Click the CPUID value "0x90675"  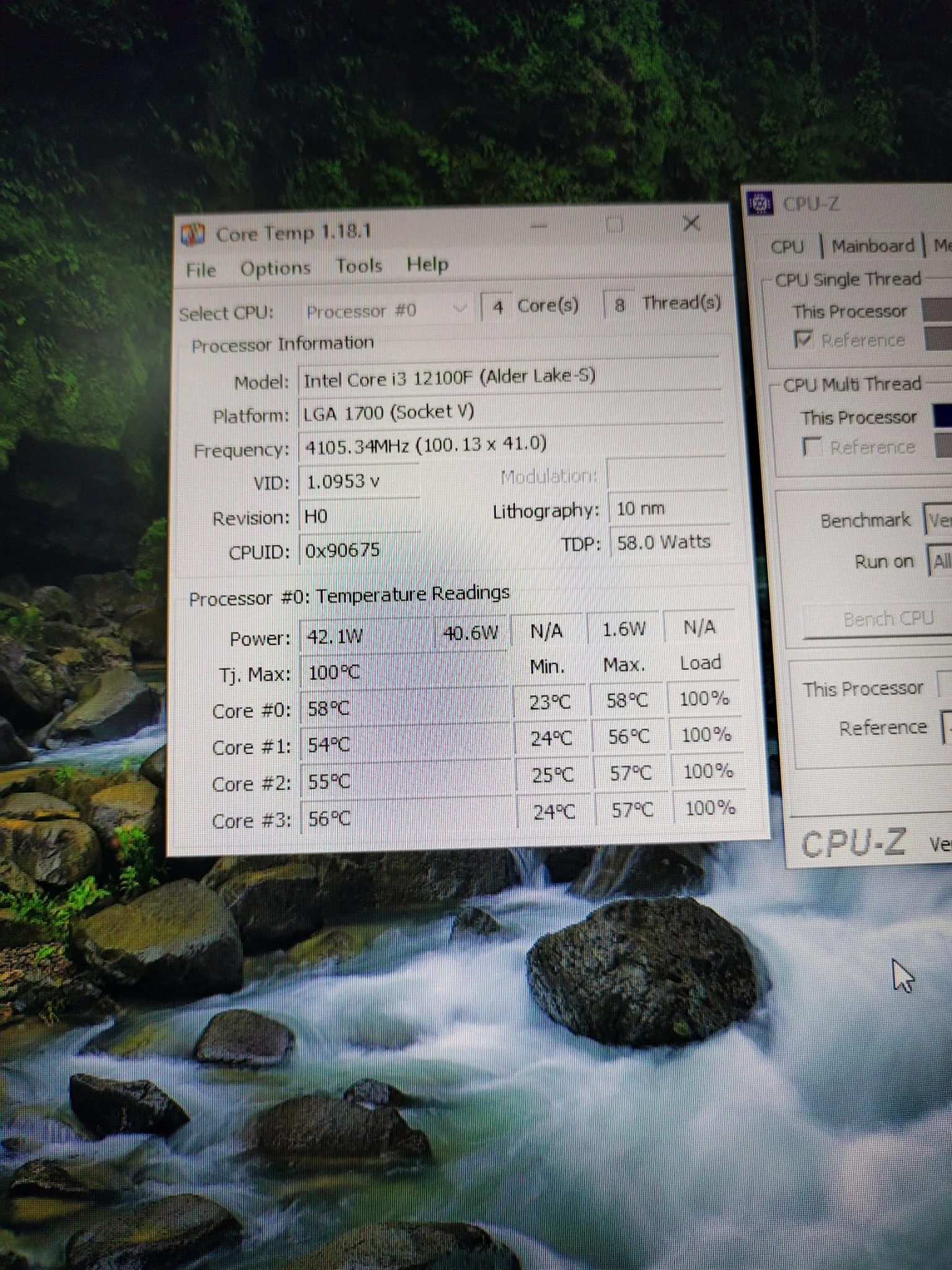tap(342, 550)
